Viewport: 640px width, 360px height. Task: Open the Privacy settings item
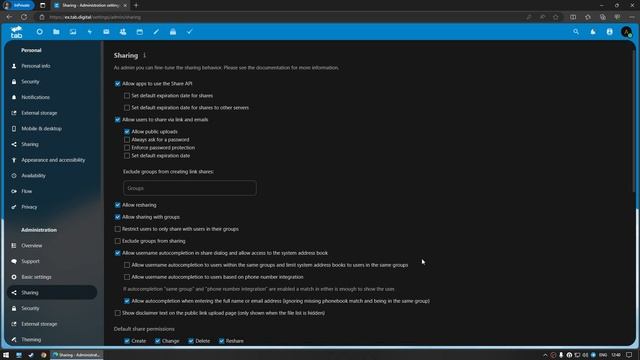click(x=52, y=207)
